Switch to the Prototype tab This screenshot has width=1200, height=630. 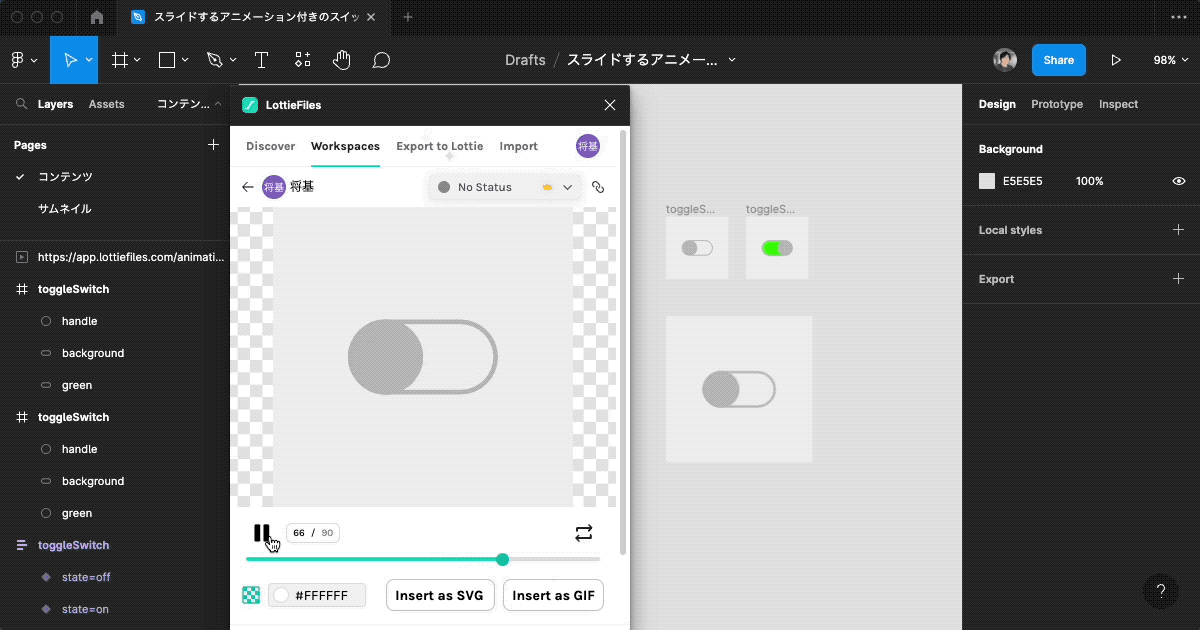[1056, 104]
